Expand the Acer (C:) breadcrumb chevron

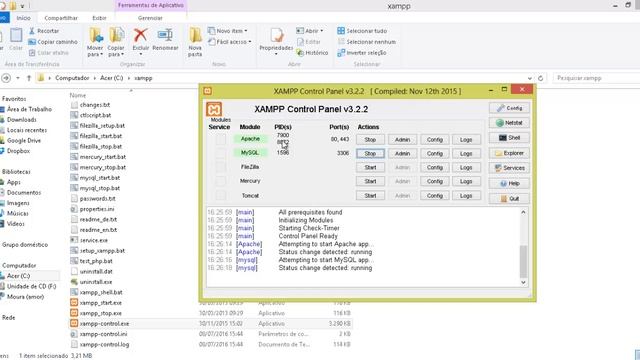[x=128, y=78]
